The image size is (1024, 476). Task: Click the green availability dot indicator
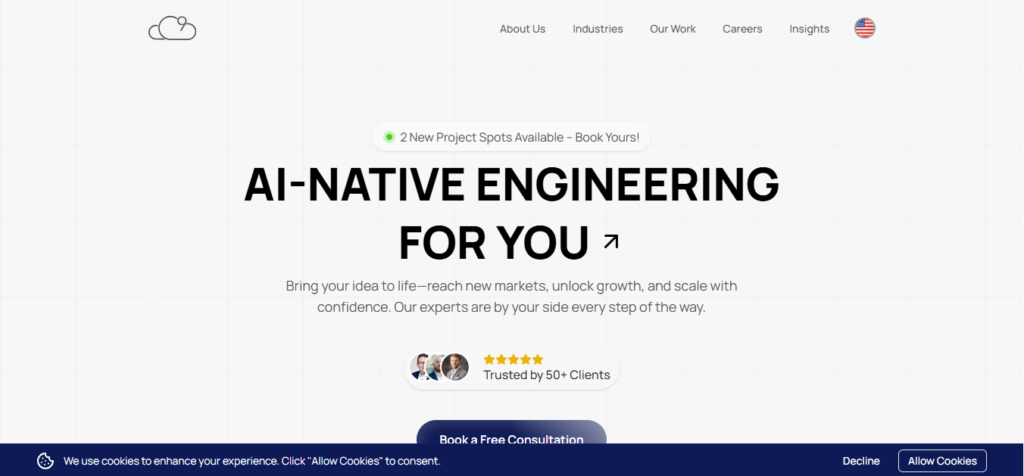click(389, 137)
